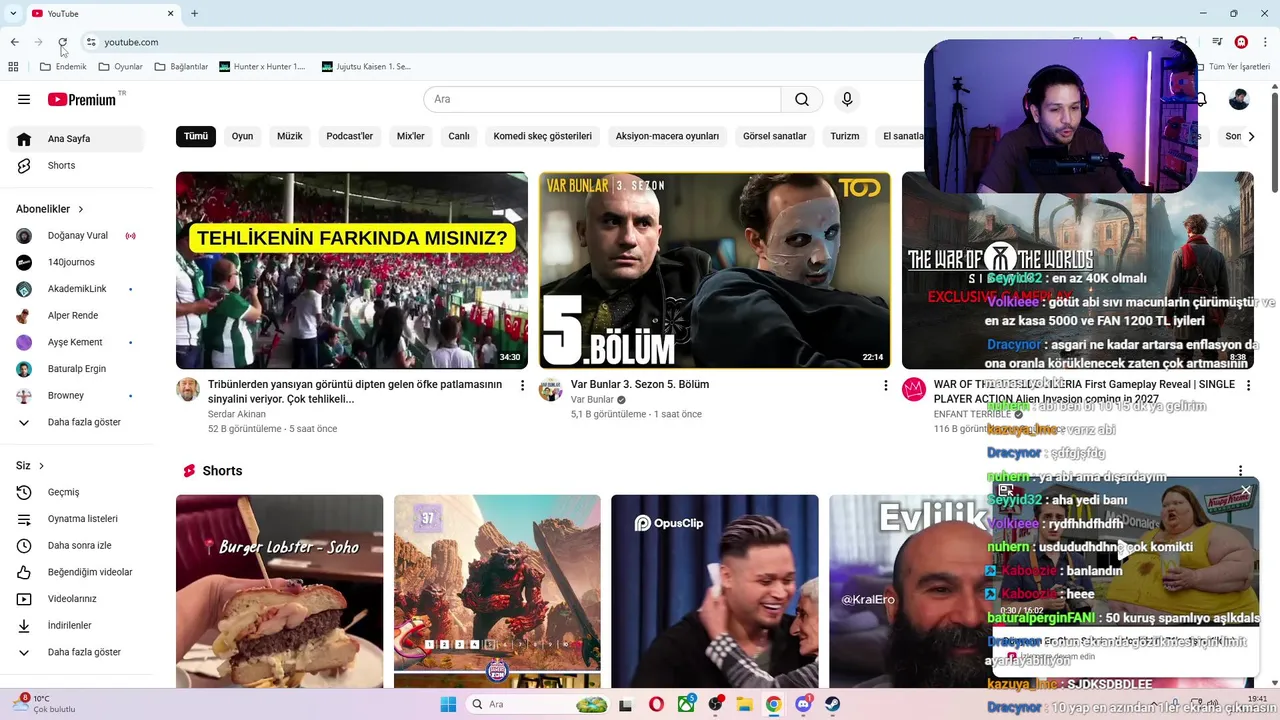Screen dimensions: 1280x720
Task: Select Aksiyon-macera oyunları chip
Action: [667, 136]
